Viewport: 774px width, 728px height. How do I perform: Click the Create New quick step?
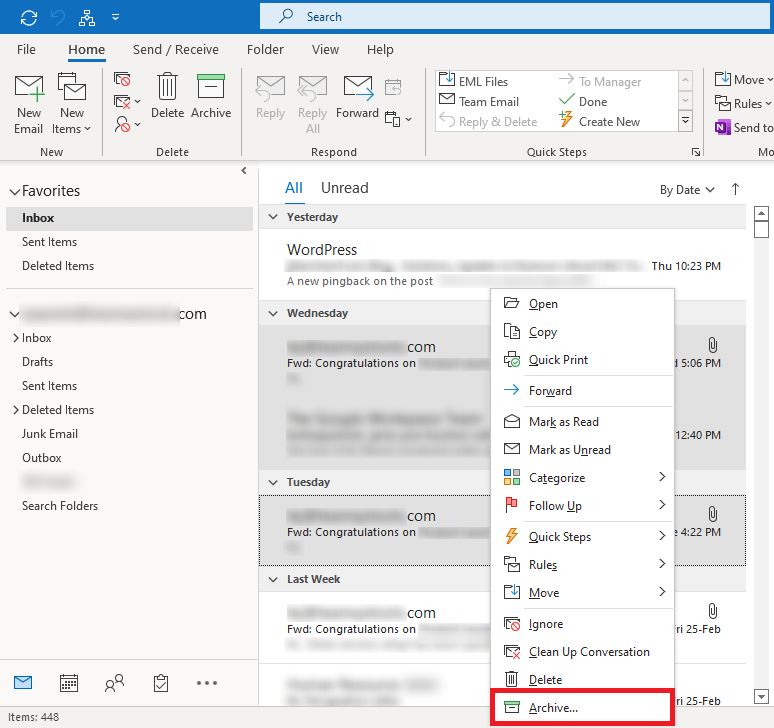pyautogui.click(x=608, y=122)
